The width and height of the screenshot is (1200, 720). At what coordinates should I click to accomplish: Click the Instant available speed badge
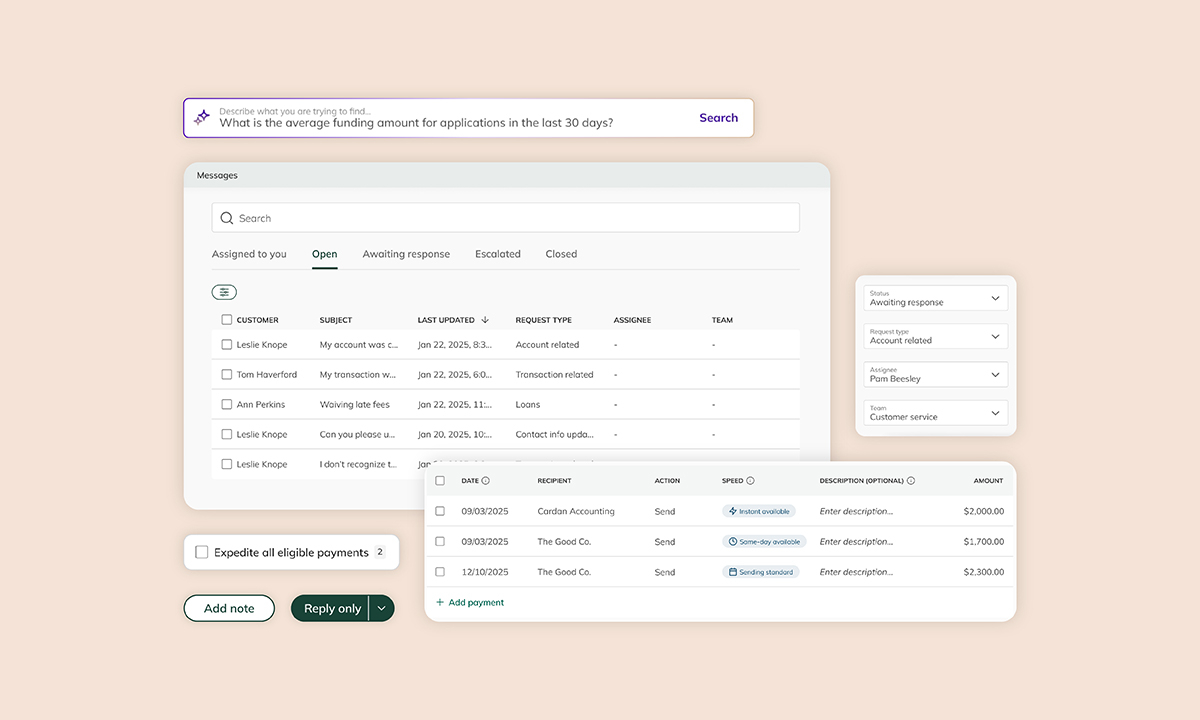point(759,511)
